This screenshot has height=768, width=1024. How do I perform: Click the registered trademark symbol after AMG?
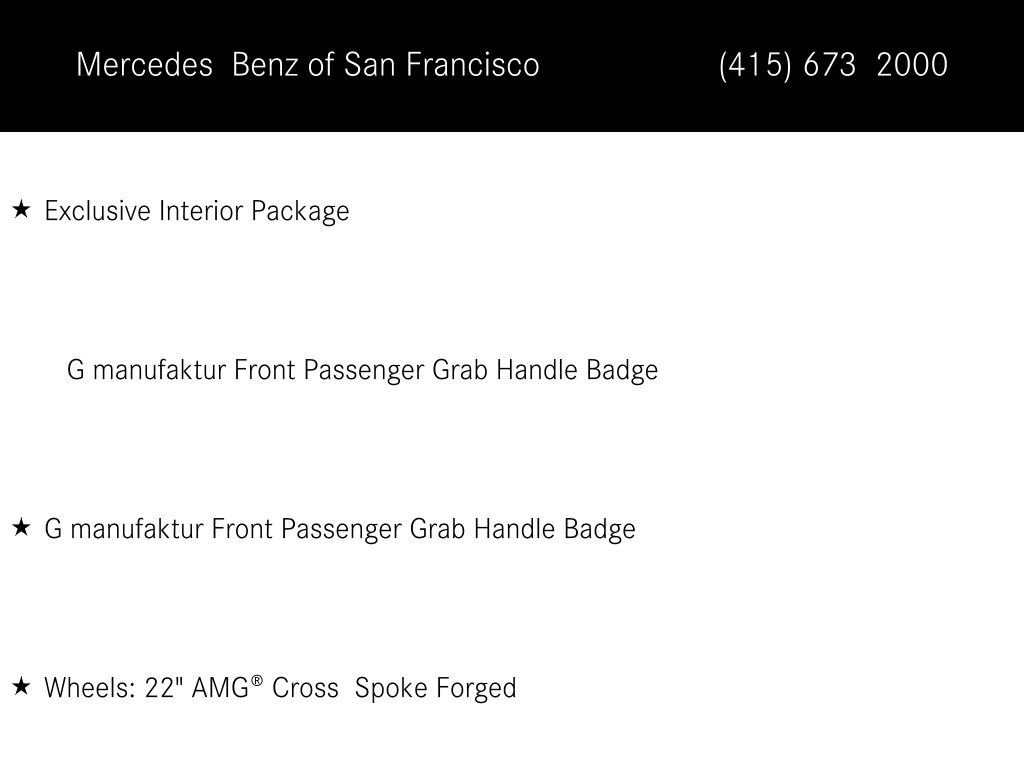coord(257,680)
